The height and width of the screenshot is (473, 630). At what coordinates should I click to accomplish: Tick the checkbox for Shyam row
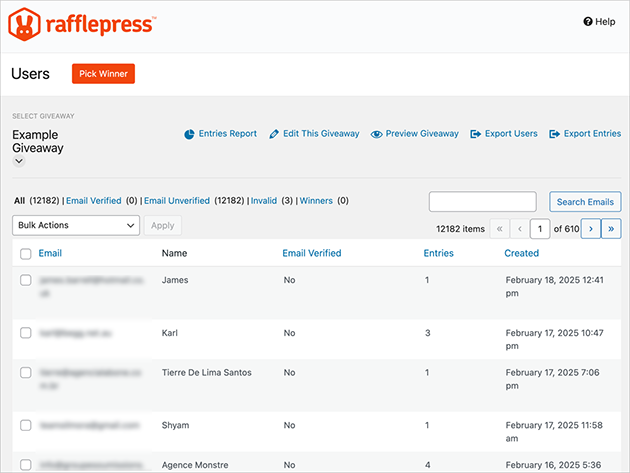(26, 425)
